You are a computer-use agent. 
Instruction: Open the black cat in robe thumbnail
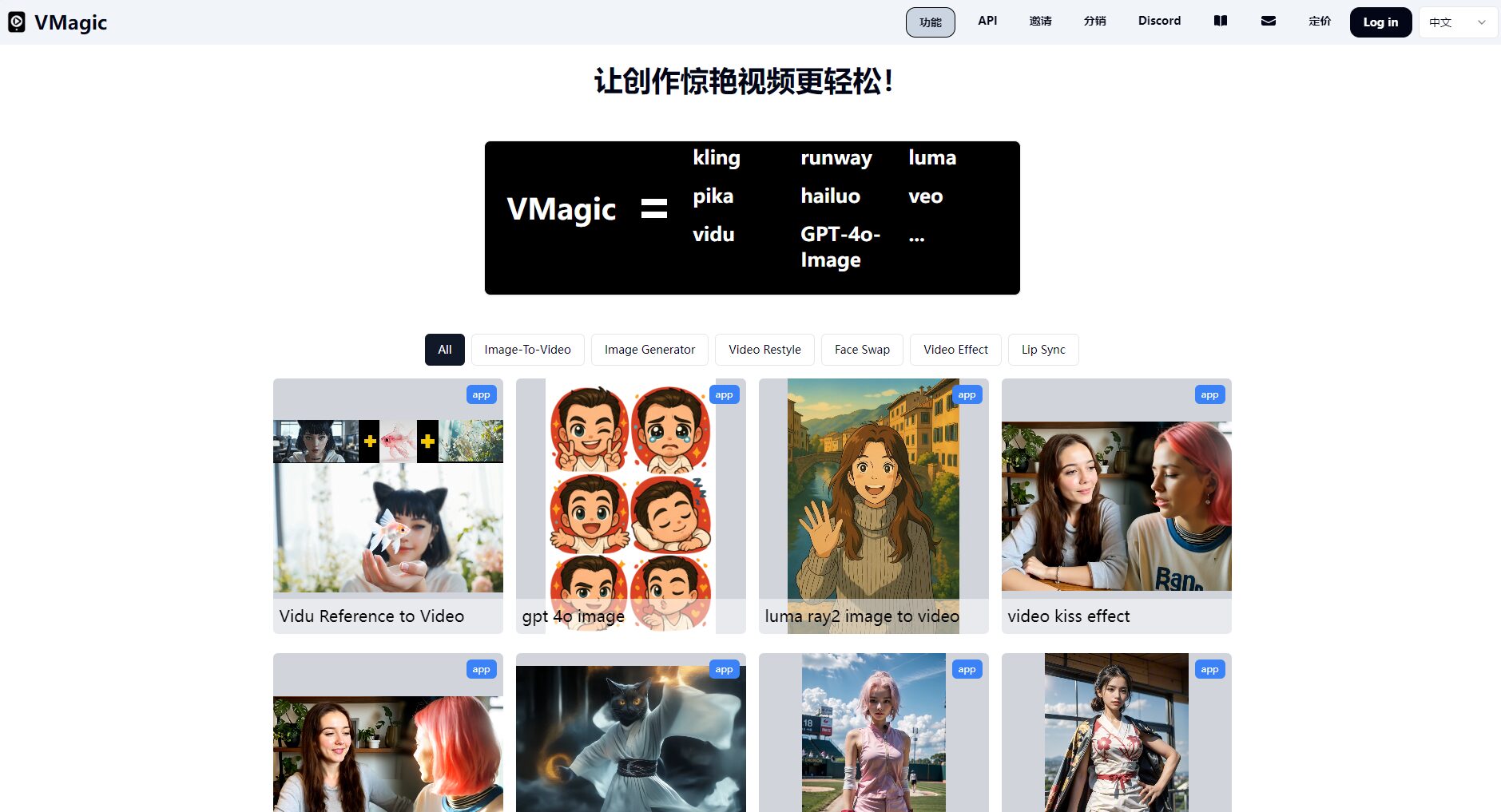tap(631, 739)
